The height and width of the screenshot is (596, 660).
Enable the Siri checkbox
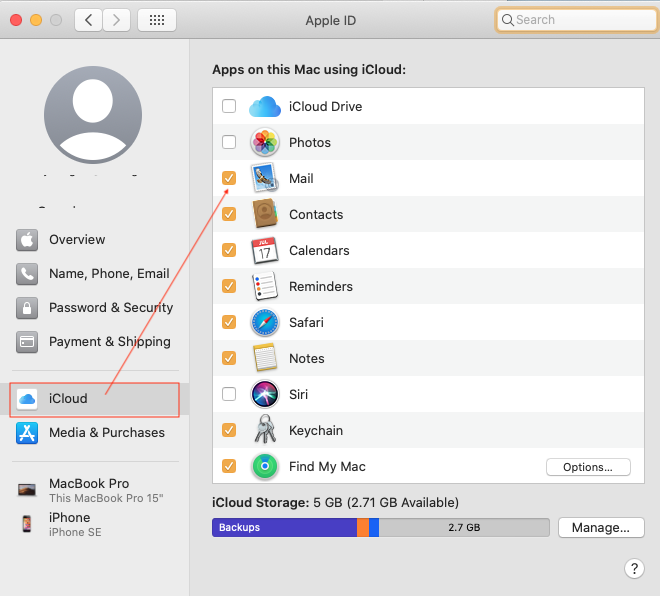click(x=229, y=394)
